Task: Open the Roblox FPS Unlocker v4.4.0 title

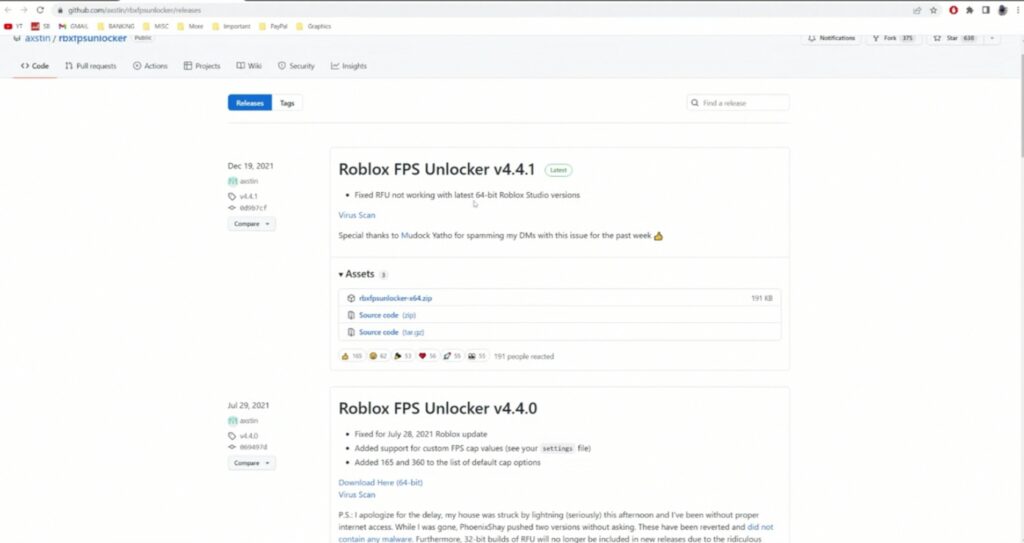Action: [438, 408]
